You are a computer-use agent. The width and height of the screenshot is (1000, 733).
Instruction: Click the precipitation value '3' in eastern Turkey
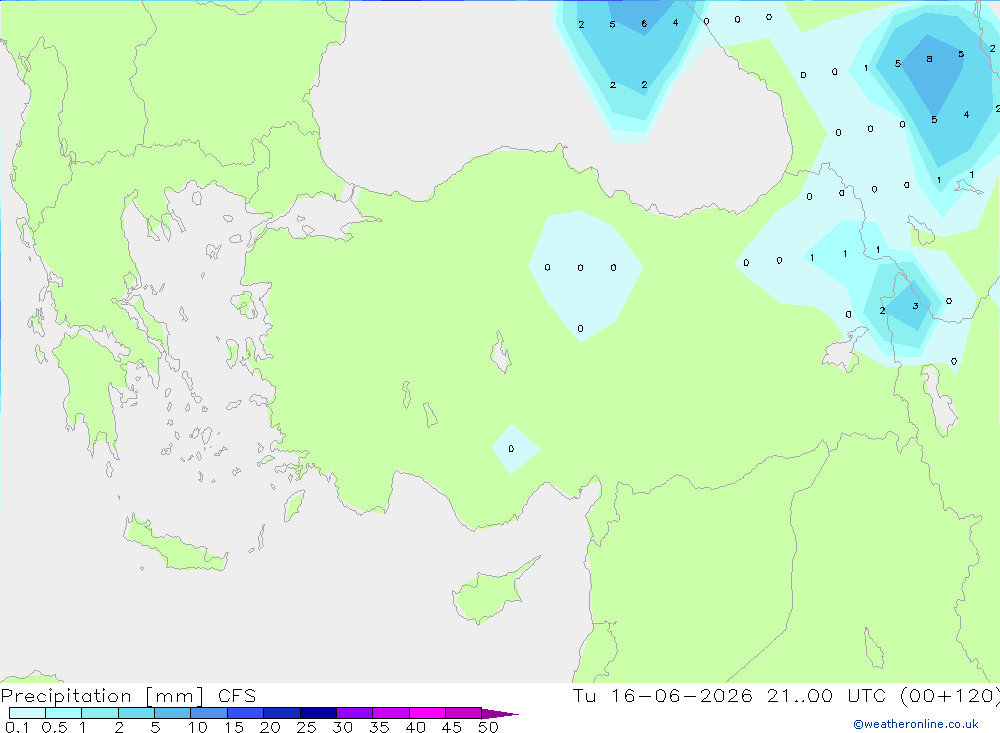tap(915, 306)
